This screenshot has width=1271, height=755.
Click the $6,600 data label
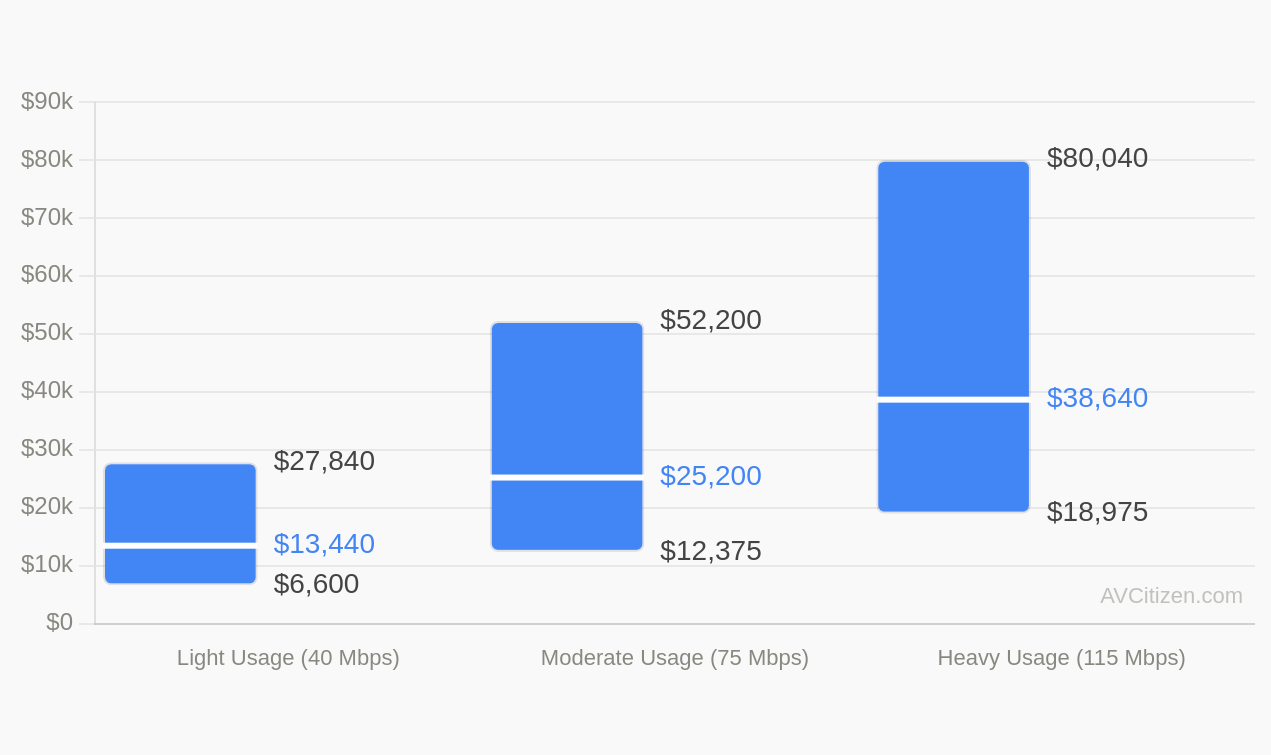pyautogui.click(x=317, y=583)
